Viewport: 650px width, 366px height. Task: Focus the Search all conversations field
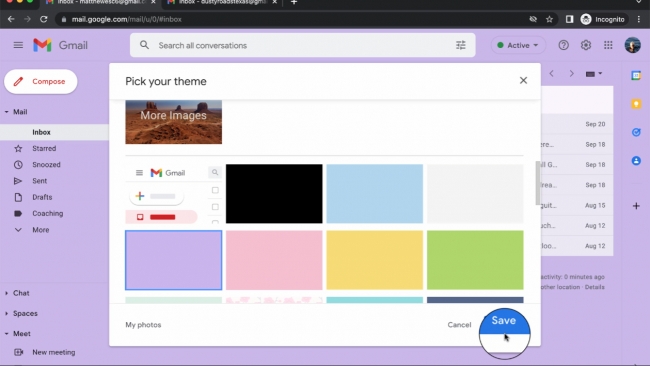tap(303, 45)
